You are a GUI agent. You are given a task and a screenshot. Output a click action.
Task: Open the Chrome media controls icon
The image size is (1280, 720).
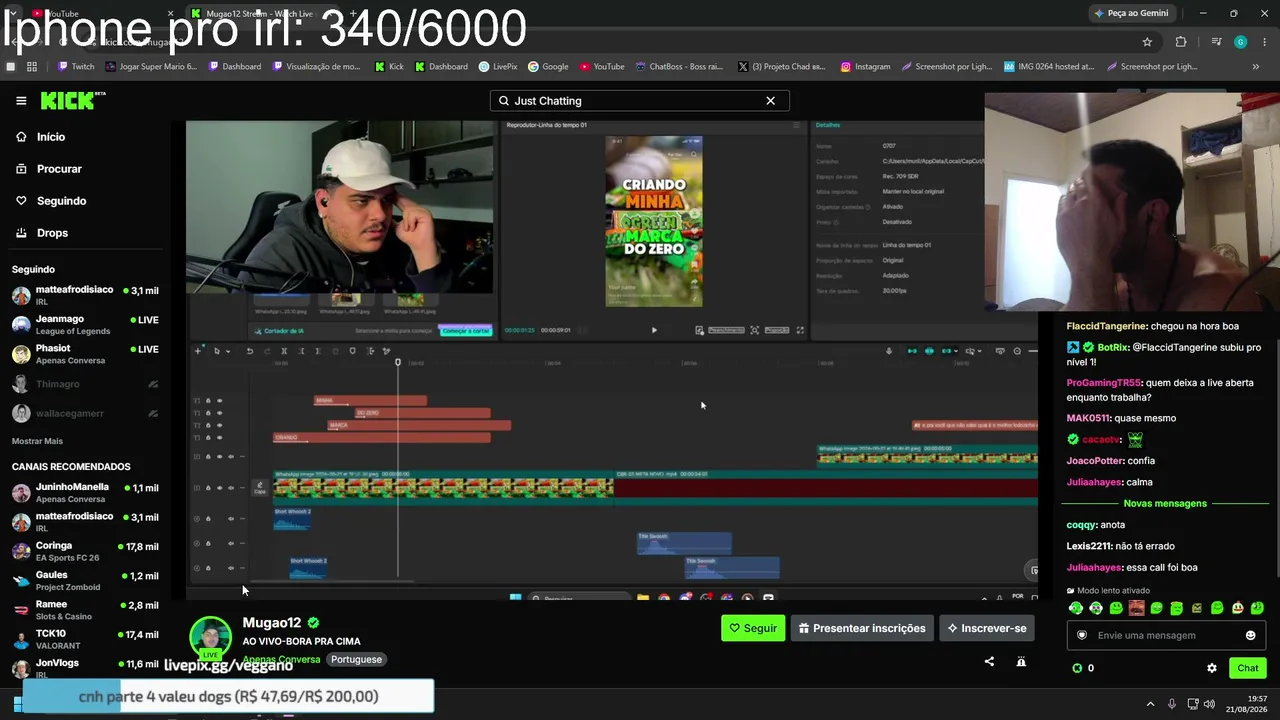point(1216,42)
